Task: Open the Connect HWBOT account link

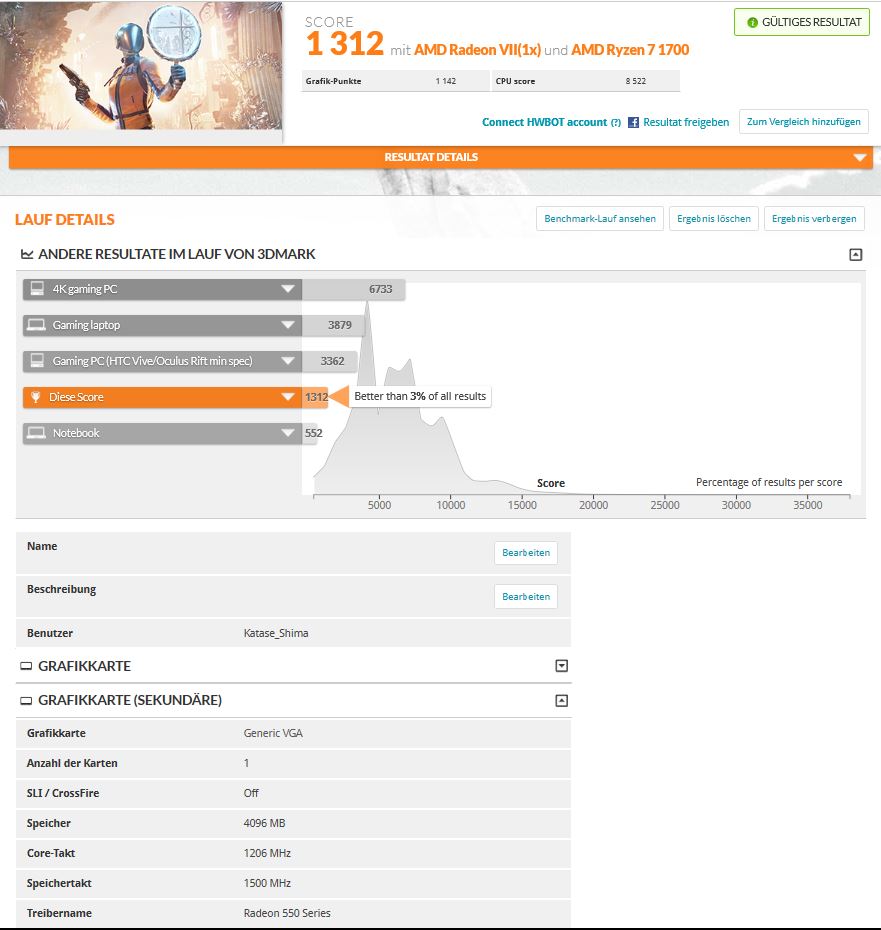Action: [x=544, y=122]
